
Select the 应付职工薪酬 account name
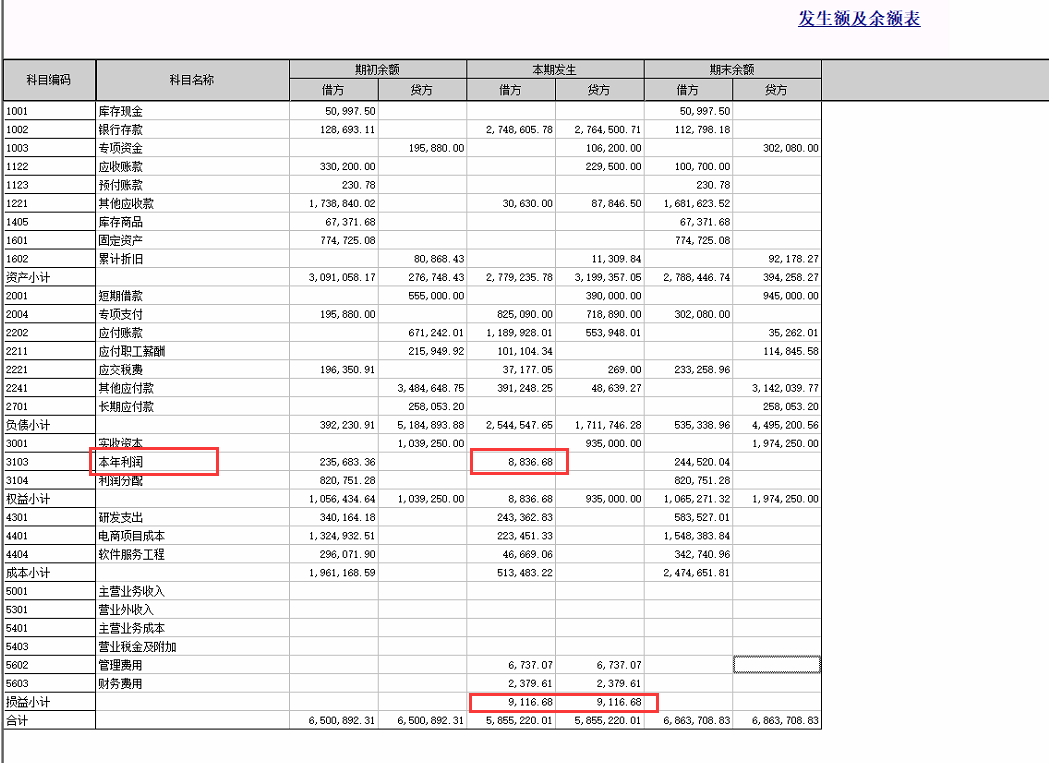click(x=132, y=351)
